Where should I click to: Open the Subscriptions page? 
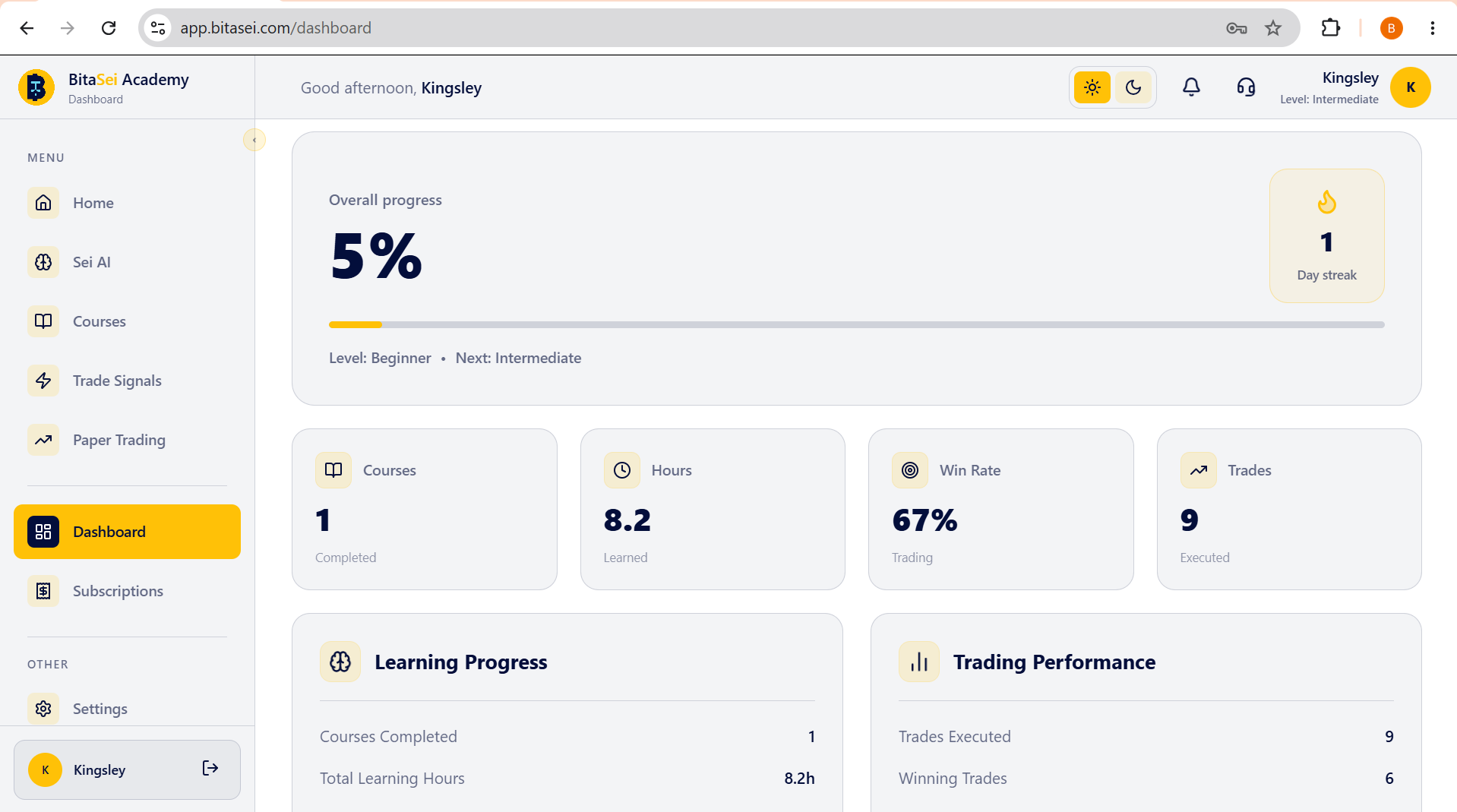[127, 591]
